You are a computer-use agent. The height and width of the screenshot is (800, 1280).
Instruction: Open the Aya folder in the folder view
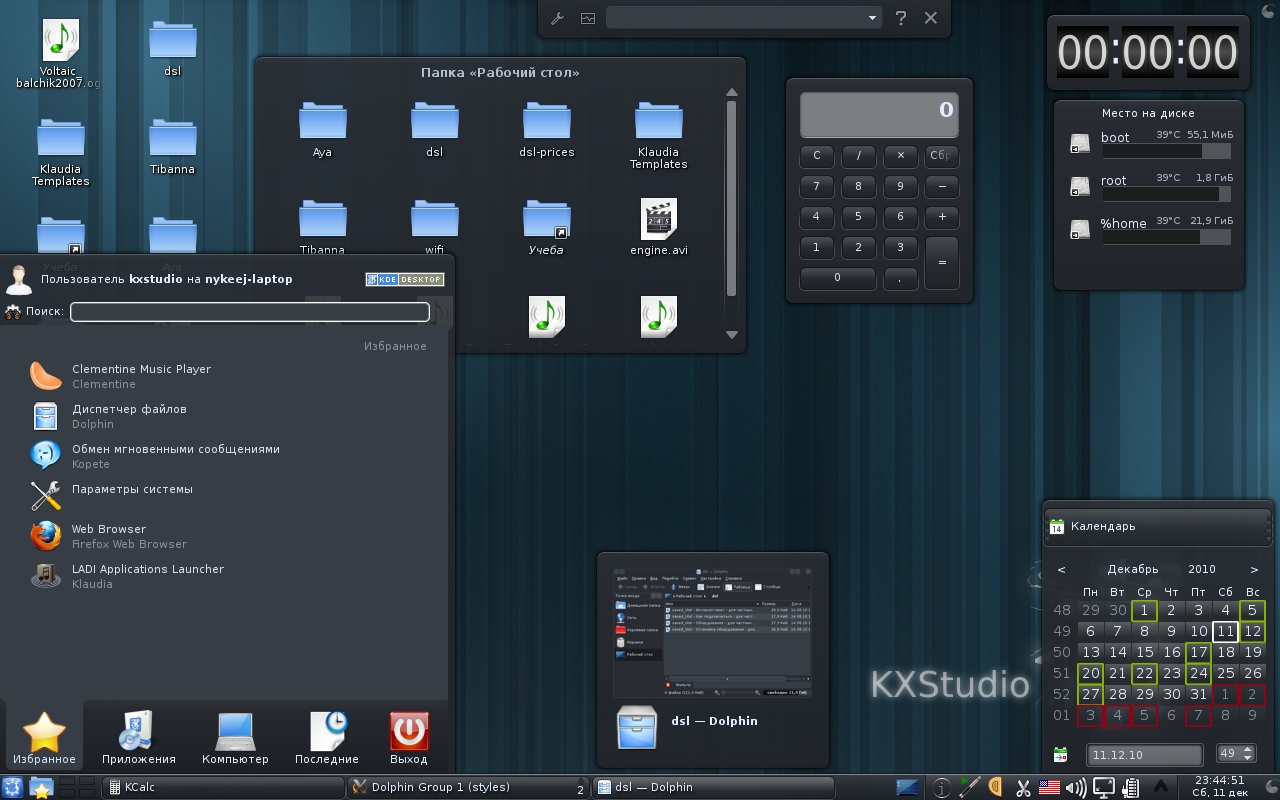coord(322,130)
